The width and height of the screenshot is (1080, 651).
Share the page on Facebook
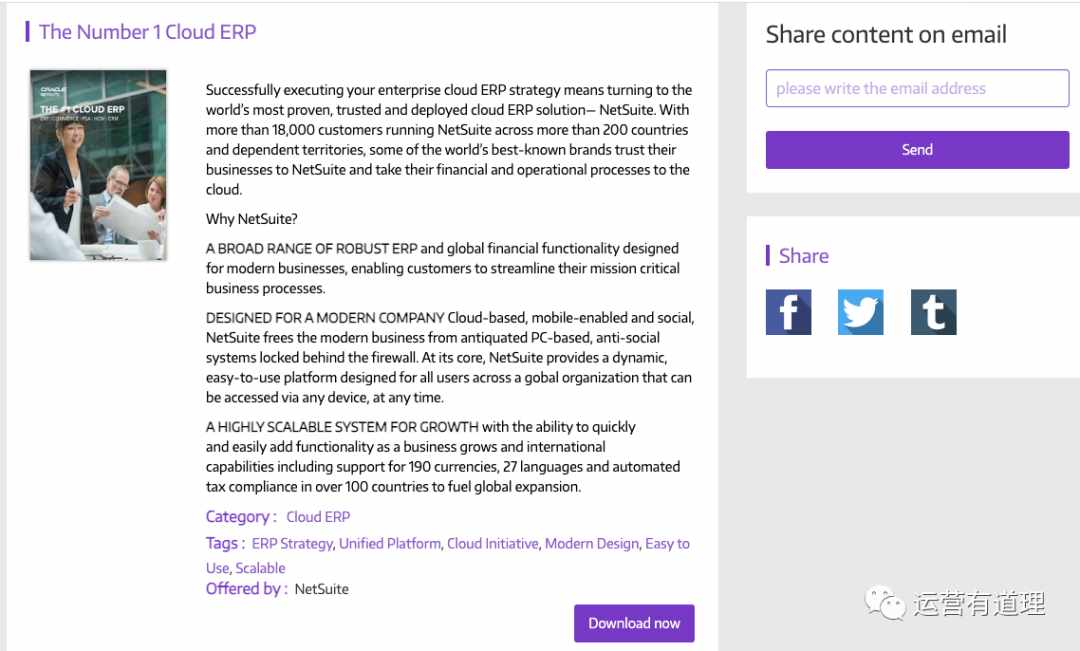pyautogui.click(x=788, y=312)
